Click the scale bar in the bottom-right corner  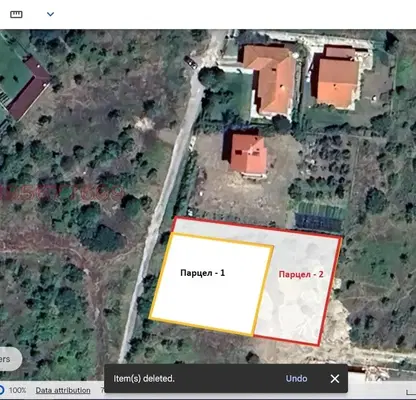pos(411,392)
